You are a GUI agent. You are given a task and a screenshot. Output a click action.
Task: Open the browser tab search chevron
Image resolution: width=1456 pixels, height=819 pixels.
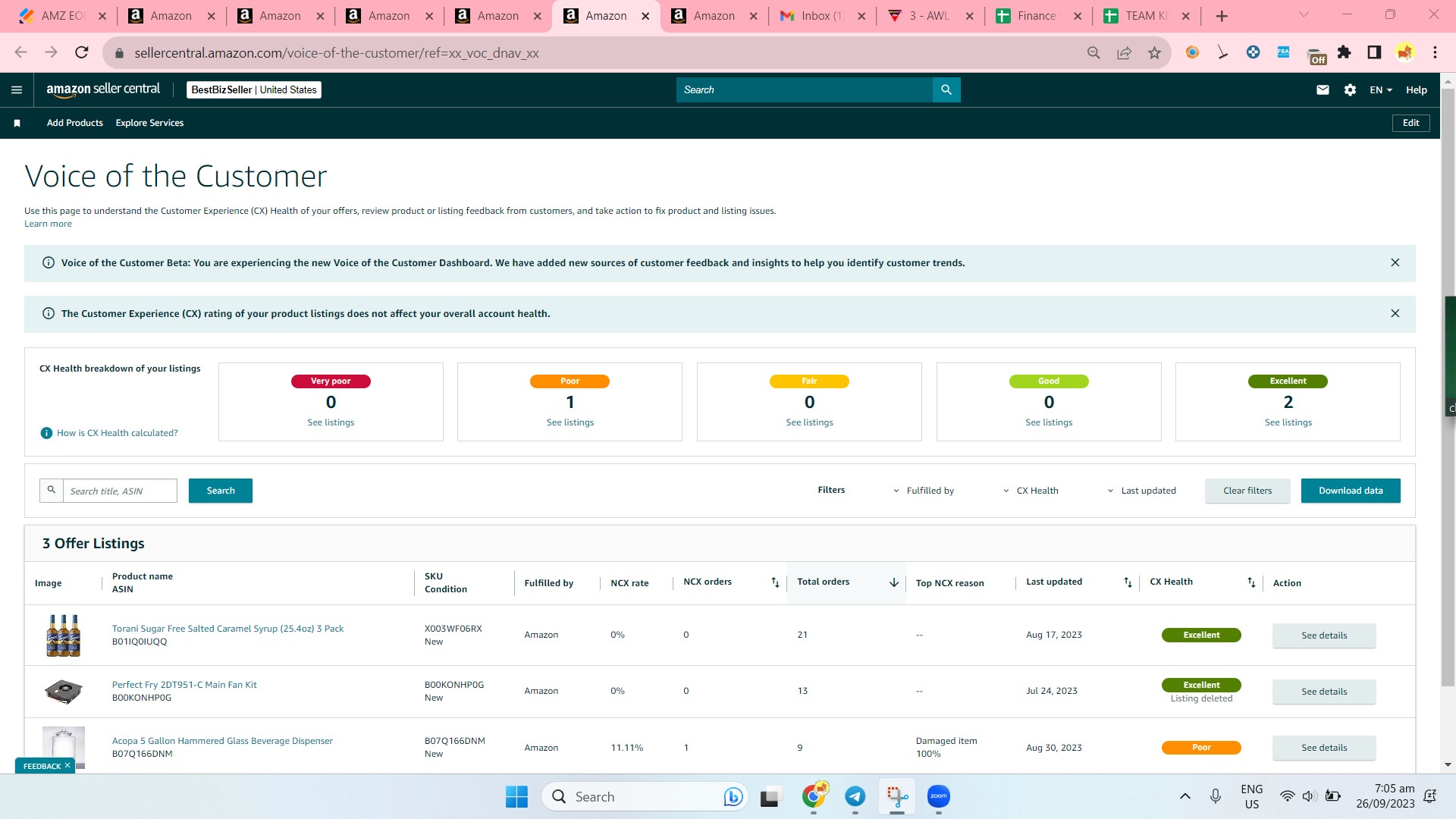tap(1304, 15)
